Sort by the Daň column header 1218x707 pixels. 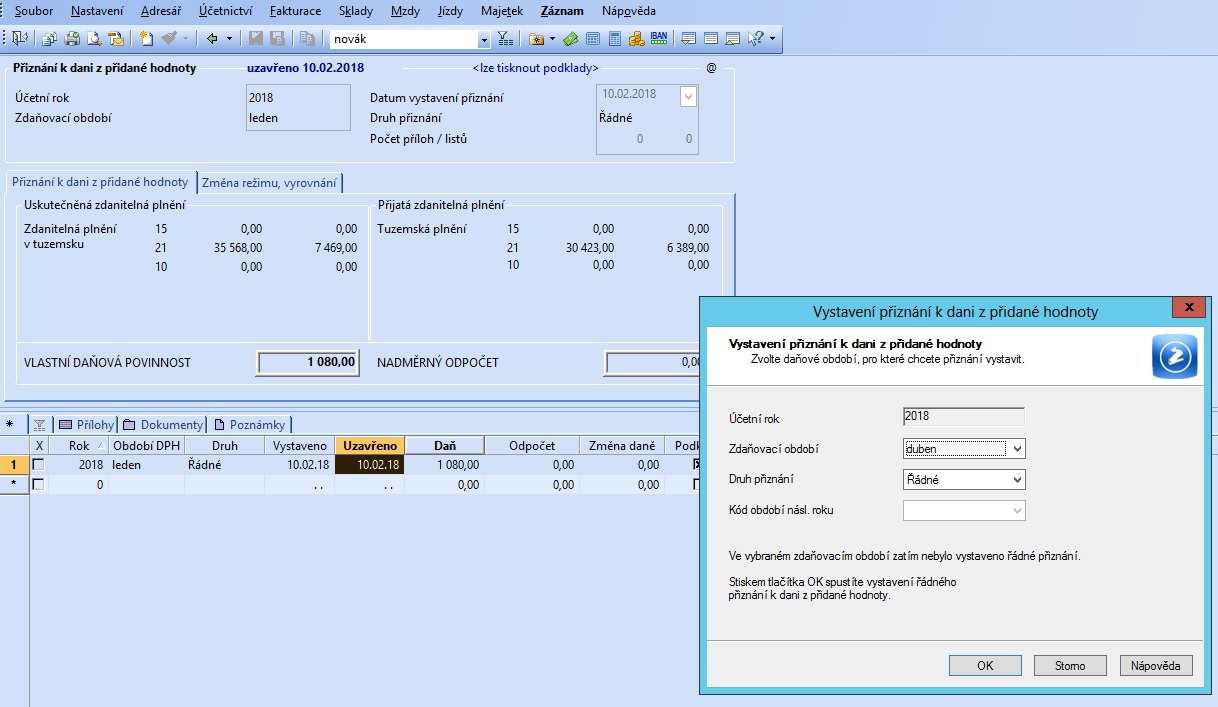click(x=444, y=446)
